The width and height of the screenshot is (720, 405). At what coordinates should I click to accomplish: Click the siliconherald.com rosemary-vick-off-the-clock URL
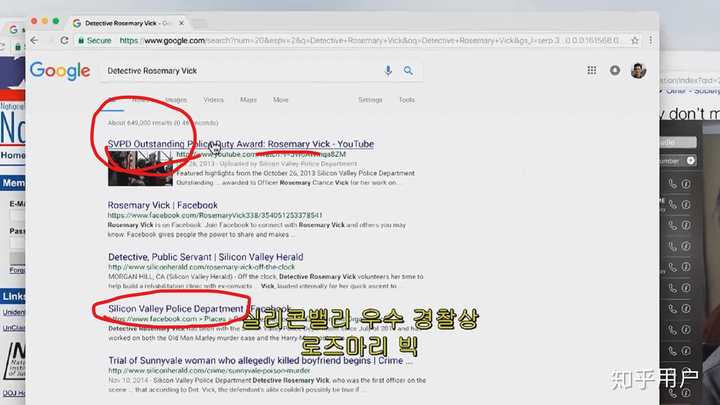(202, 267)
